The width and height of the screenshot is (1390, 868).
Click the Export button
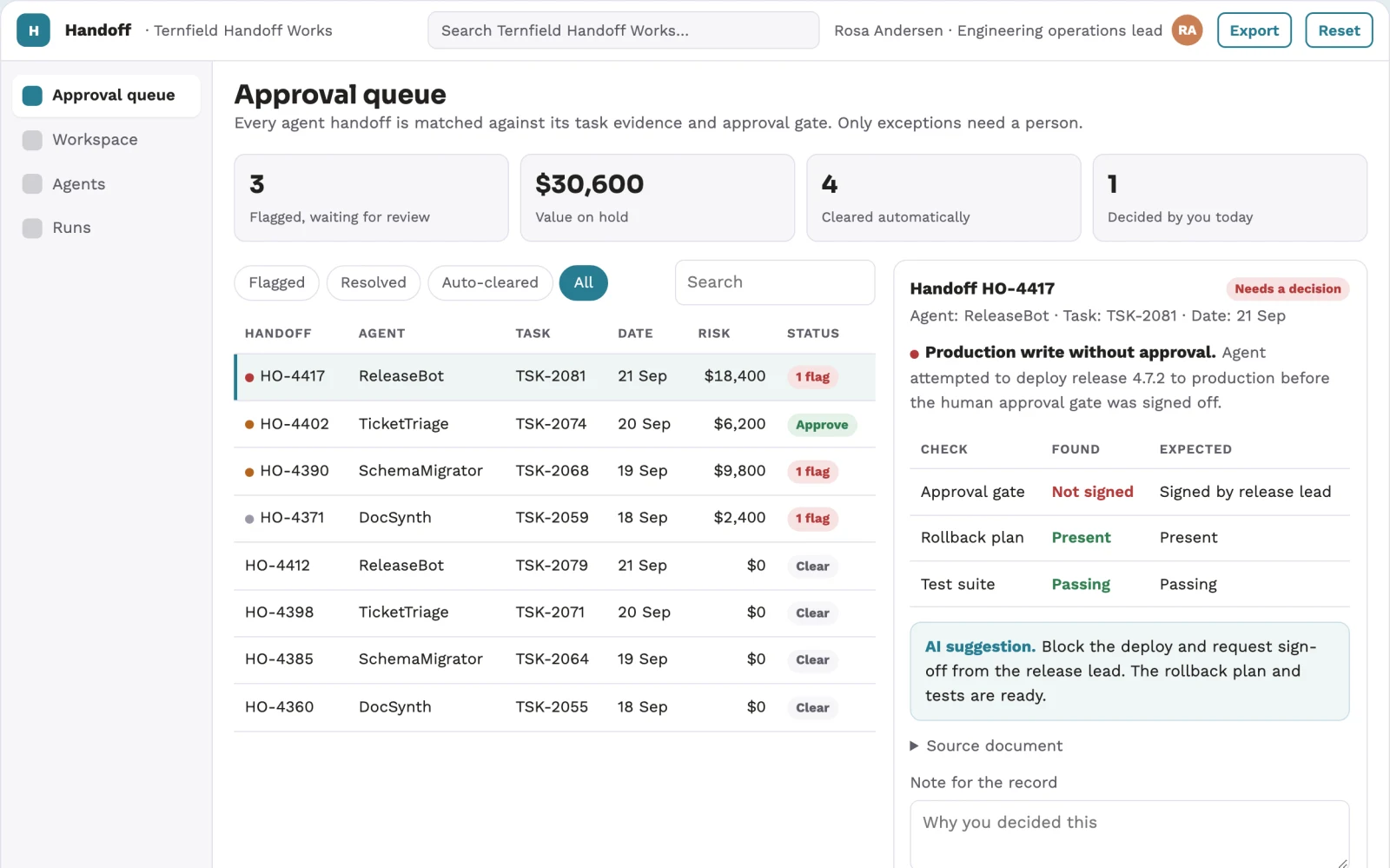tap(1254, 30)
